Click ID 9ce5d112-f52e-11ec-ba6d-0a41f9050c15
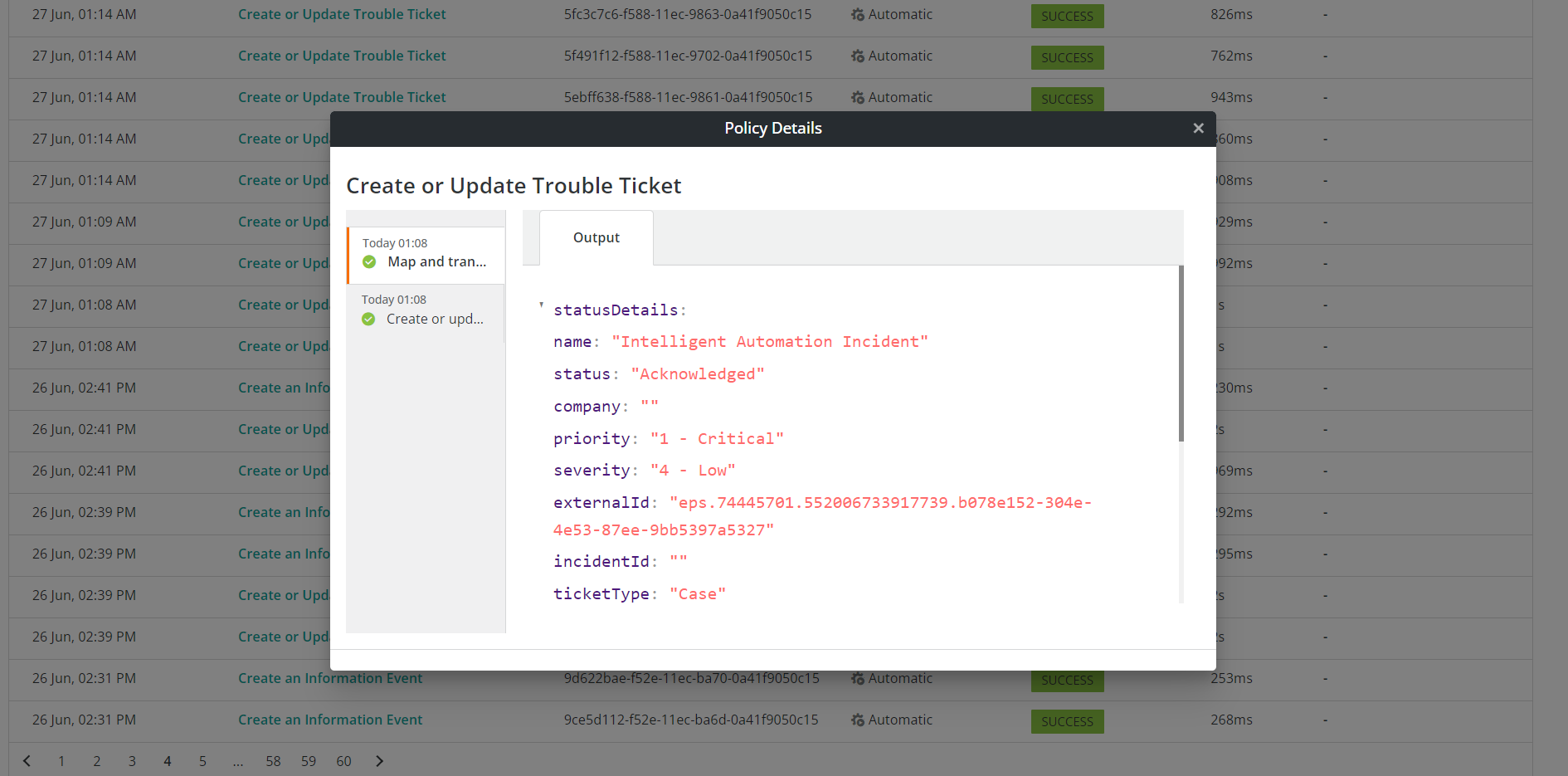Screen dimensions: 1568x776 coord(691,720)
